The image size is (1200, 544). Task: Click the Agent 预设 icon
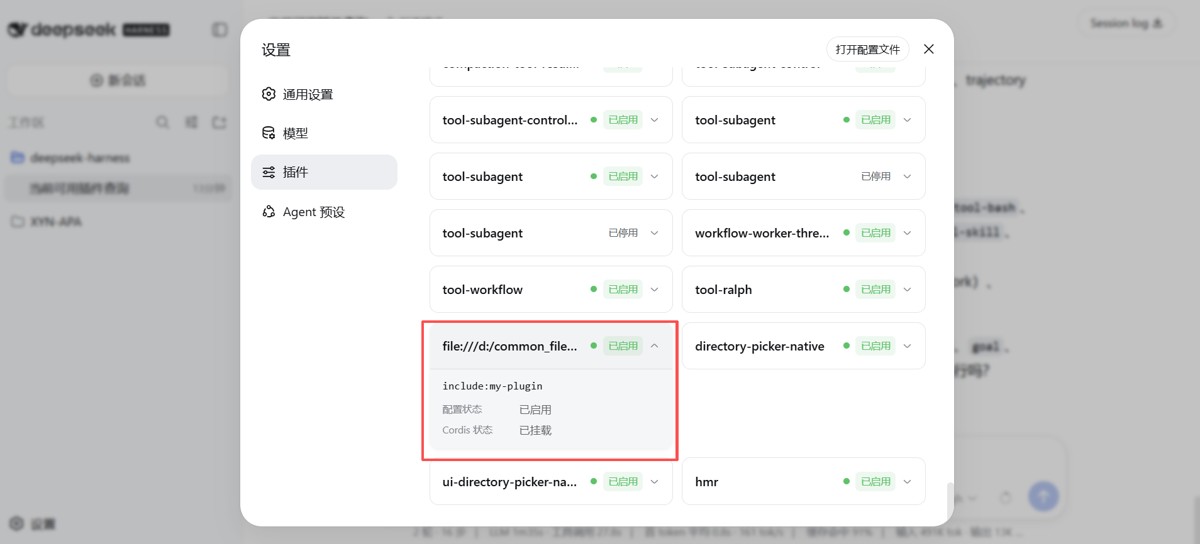268,212
